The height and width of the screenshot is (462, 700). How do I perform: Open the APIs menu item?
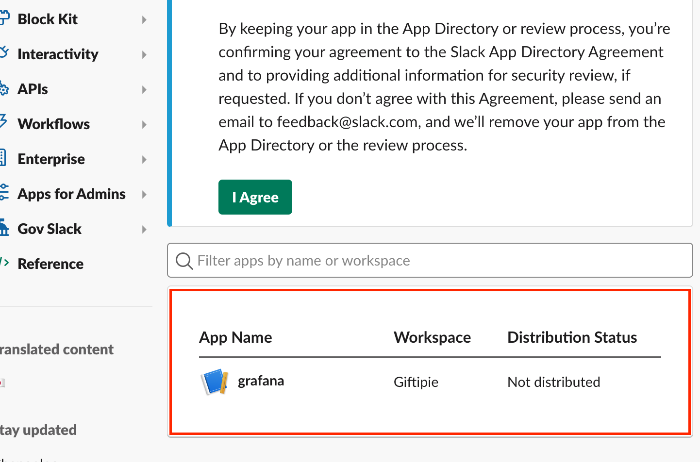point(33,89)
